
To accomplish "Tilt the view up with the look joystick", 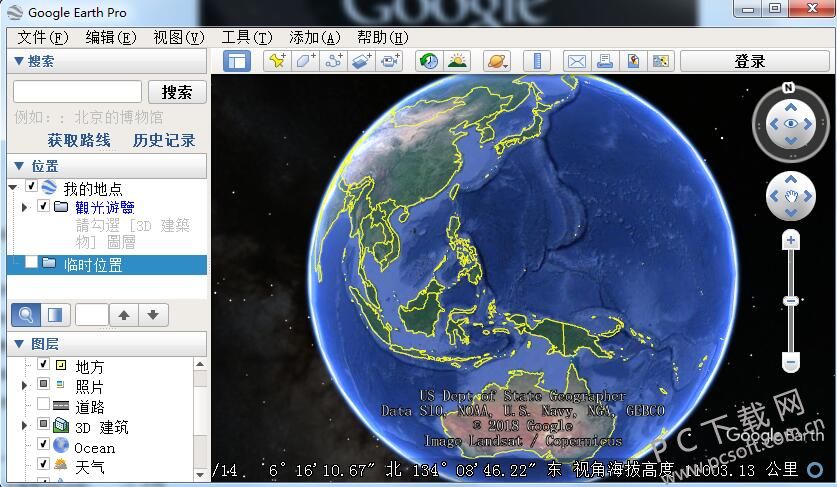I will tap(791, 108).
